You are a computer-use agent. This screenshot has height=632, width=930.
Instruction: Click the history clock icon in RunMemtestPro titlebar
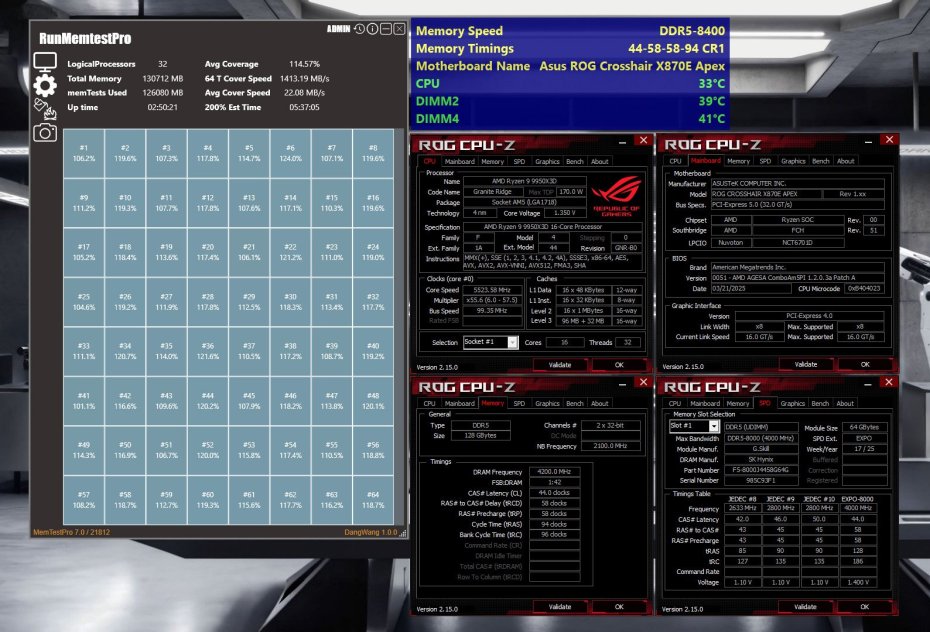pos(359,29)
